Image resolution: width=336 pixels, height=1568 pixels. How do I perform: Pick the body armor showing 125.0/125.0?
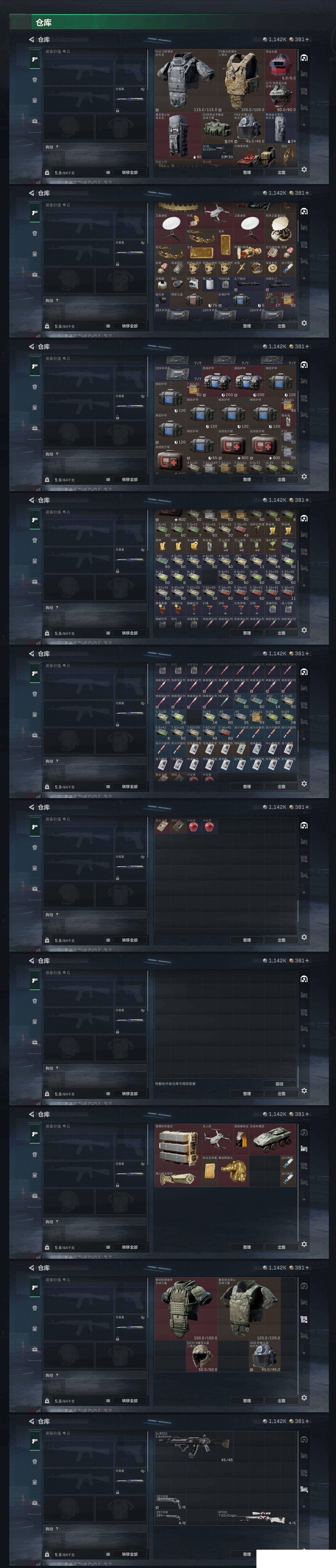(x=250, y=1309)
